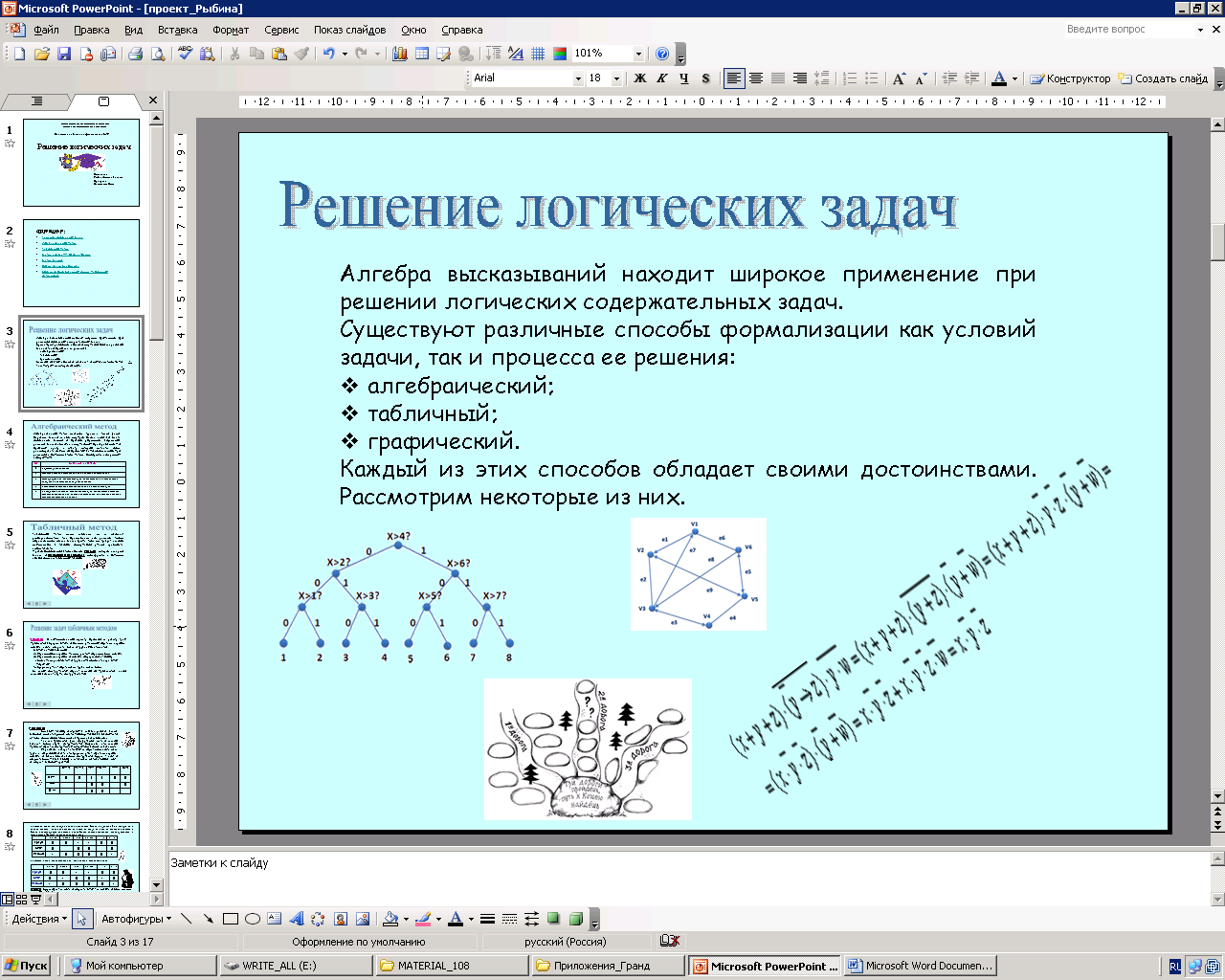Image resolution: width=1225 pixels, height=980 pixels.
Task: Open 3-D style settings
Action: point(575,919)
